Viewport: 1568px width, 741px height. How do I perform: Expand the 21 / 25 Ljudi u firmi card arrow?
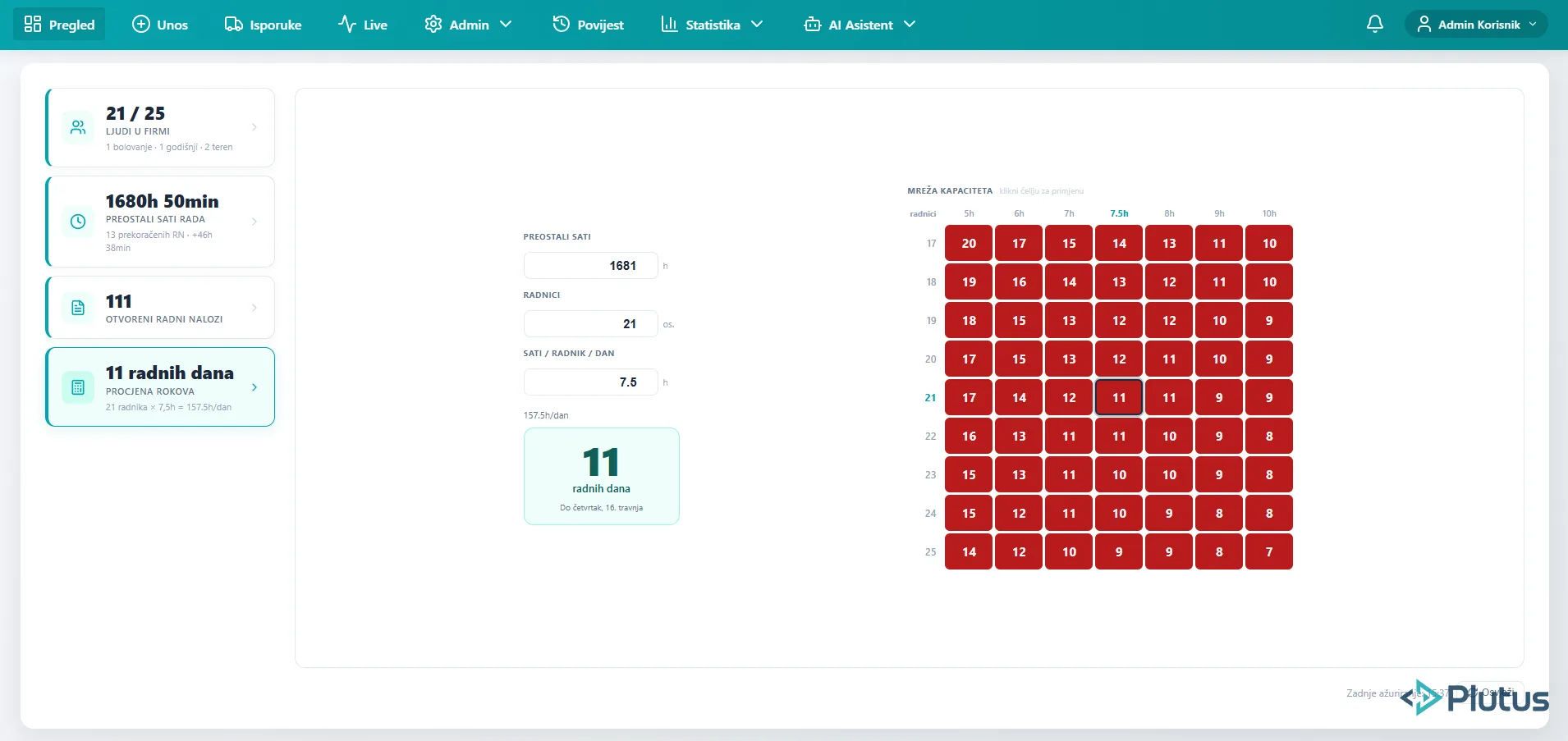[x=254, y=127]
